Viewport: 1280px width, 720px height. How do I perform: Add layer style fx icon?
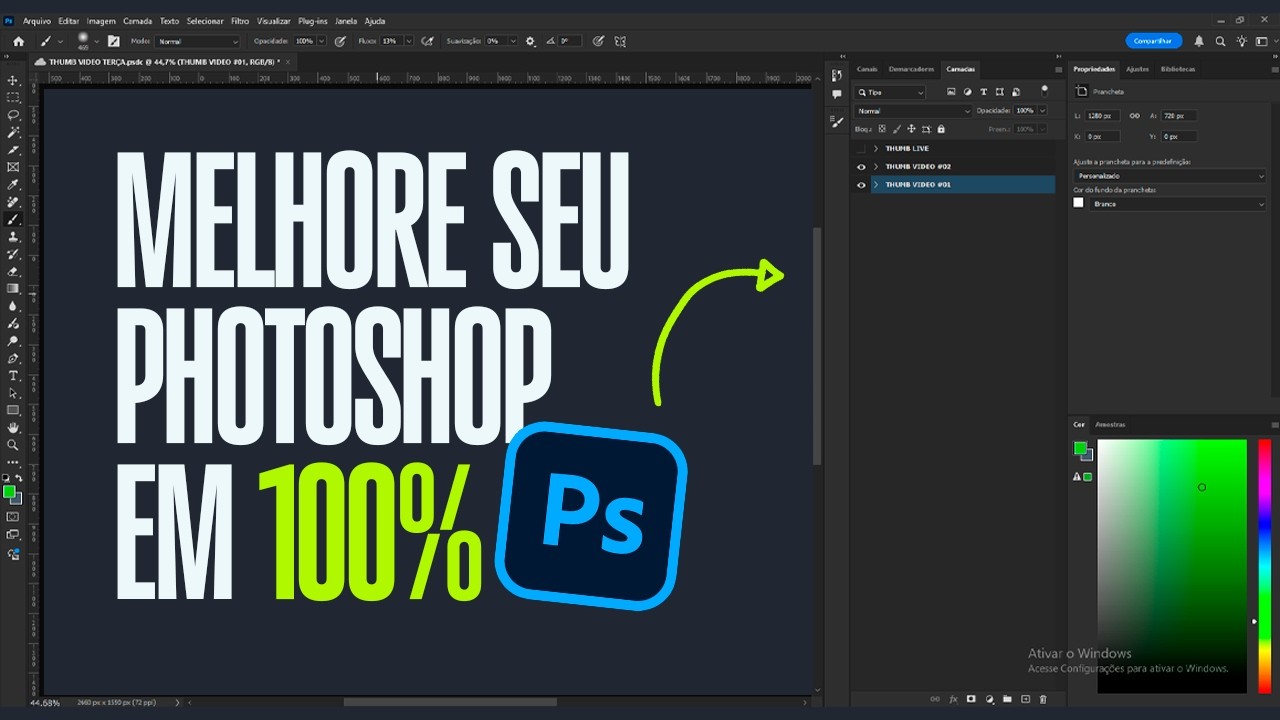[953, 699]
